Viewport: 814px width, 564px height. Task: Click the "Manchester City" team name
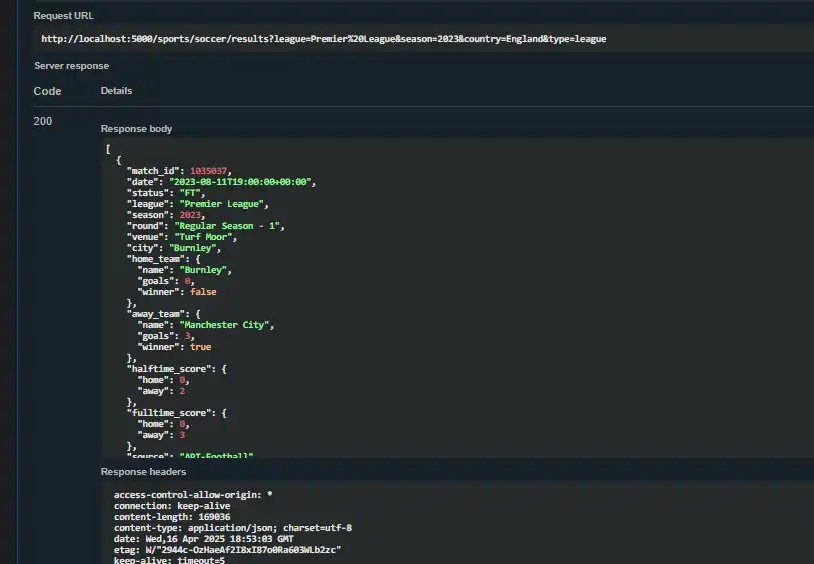226,325
